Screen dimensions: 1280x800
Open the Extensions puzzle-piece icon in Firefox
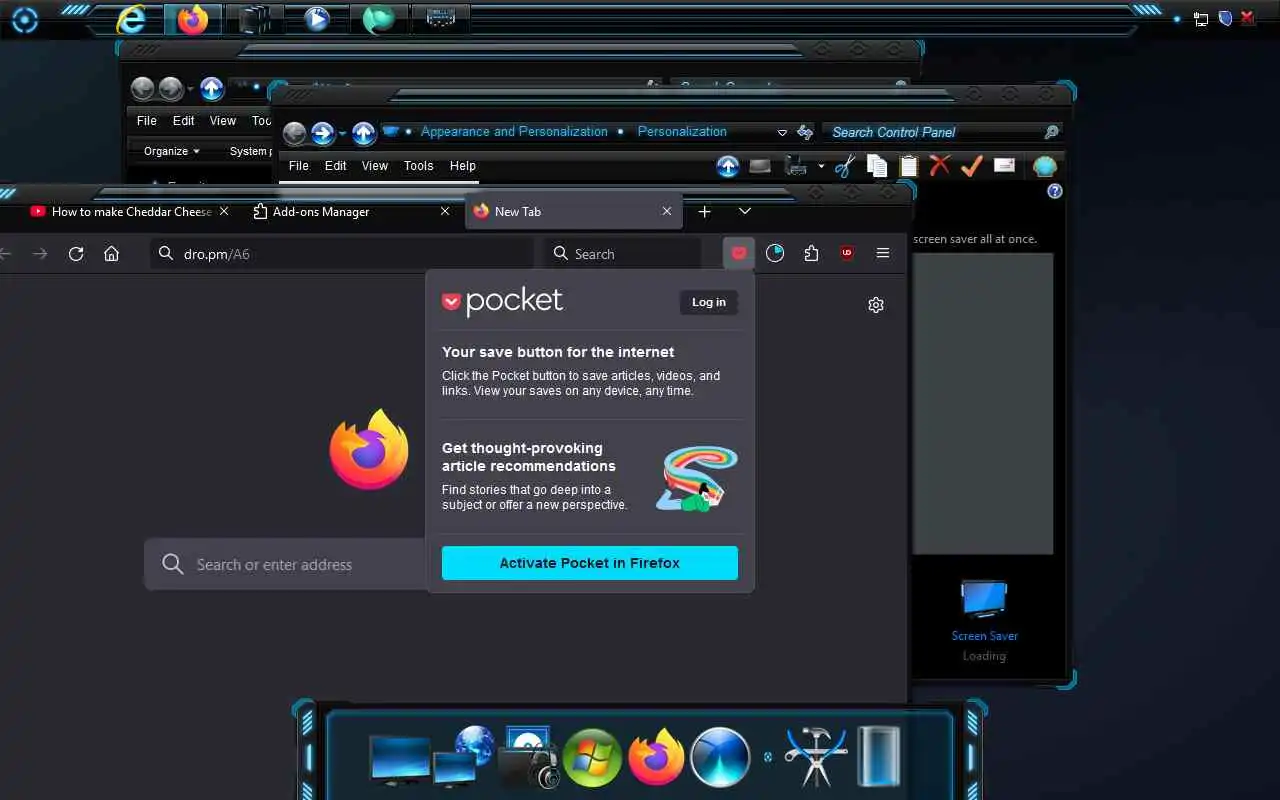click(x=811, y=254)
